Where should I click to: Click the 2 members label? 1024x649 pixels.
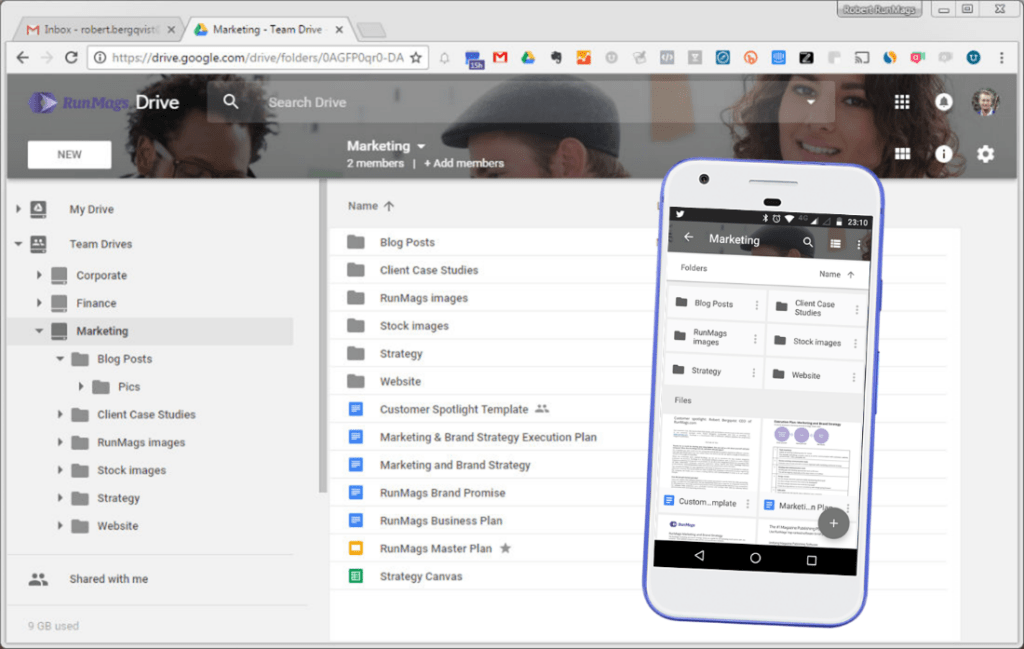pyautogui.click(x=375, y=163)
